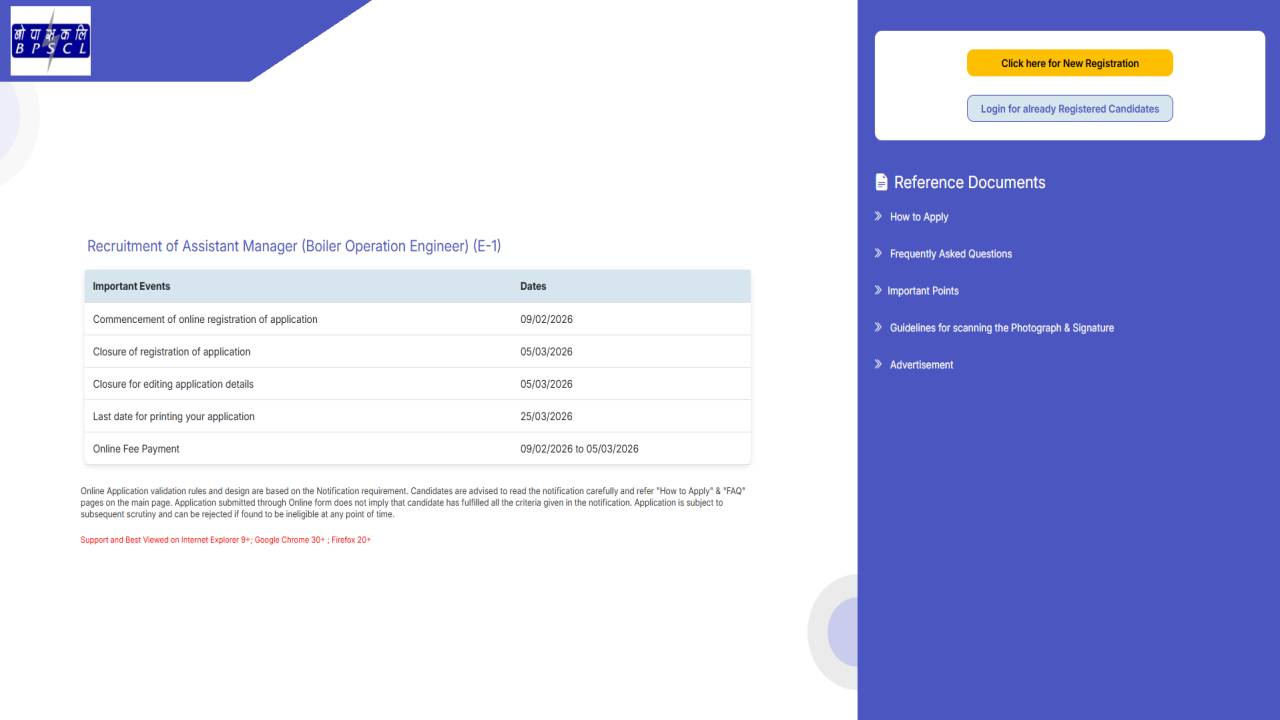Click the chevron icon beside Advertisement
1280x720 pixels.
pos(877,364)
